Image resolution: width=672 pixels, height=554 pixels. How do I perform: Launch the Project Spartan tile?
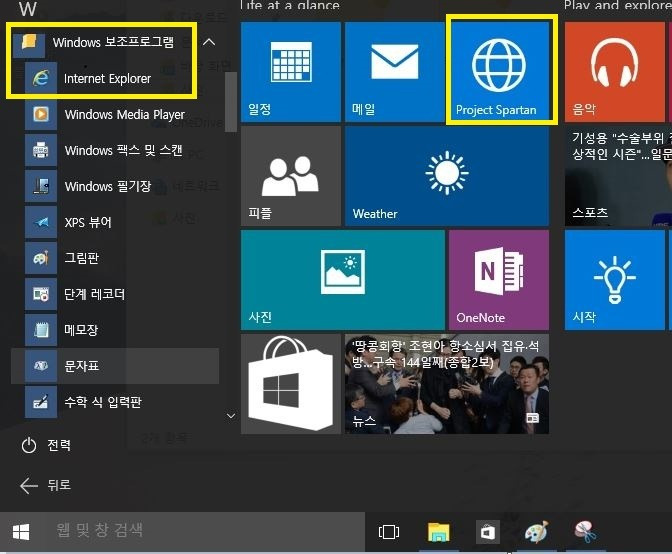(499, 72)
